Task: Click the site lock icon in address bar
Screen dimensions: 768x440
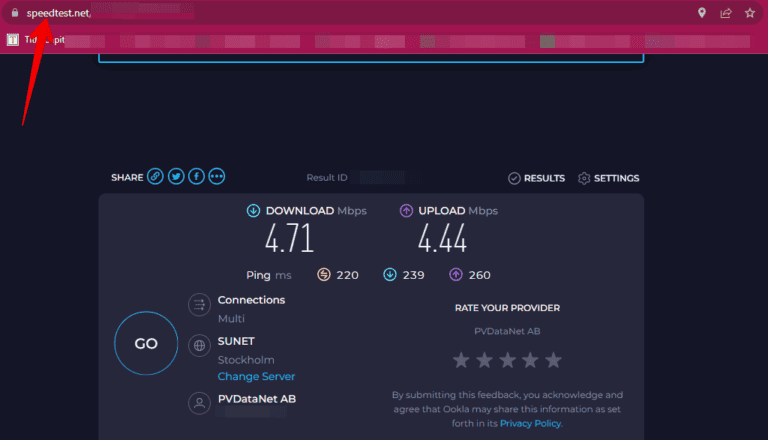Action: (x=14, y=13)
